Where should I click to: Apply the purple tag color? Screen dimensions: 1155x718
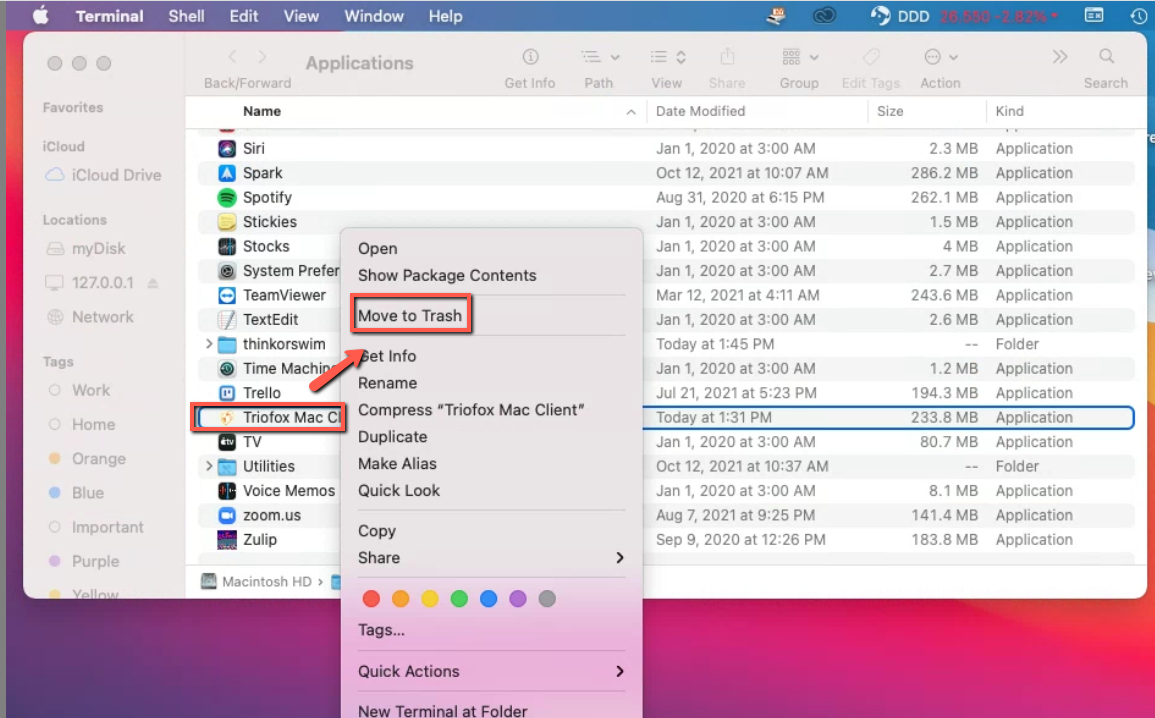[518, 599]
